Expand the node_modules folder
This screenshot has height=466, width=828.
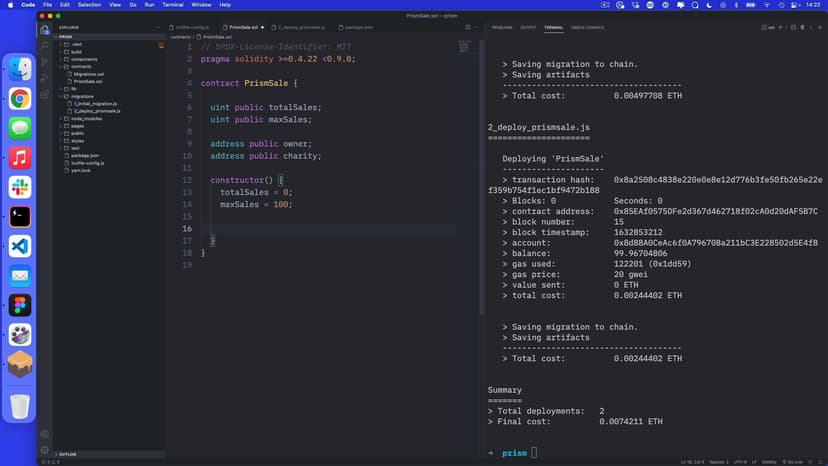click(85, 118)
